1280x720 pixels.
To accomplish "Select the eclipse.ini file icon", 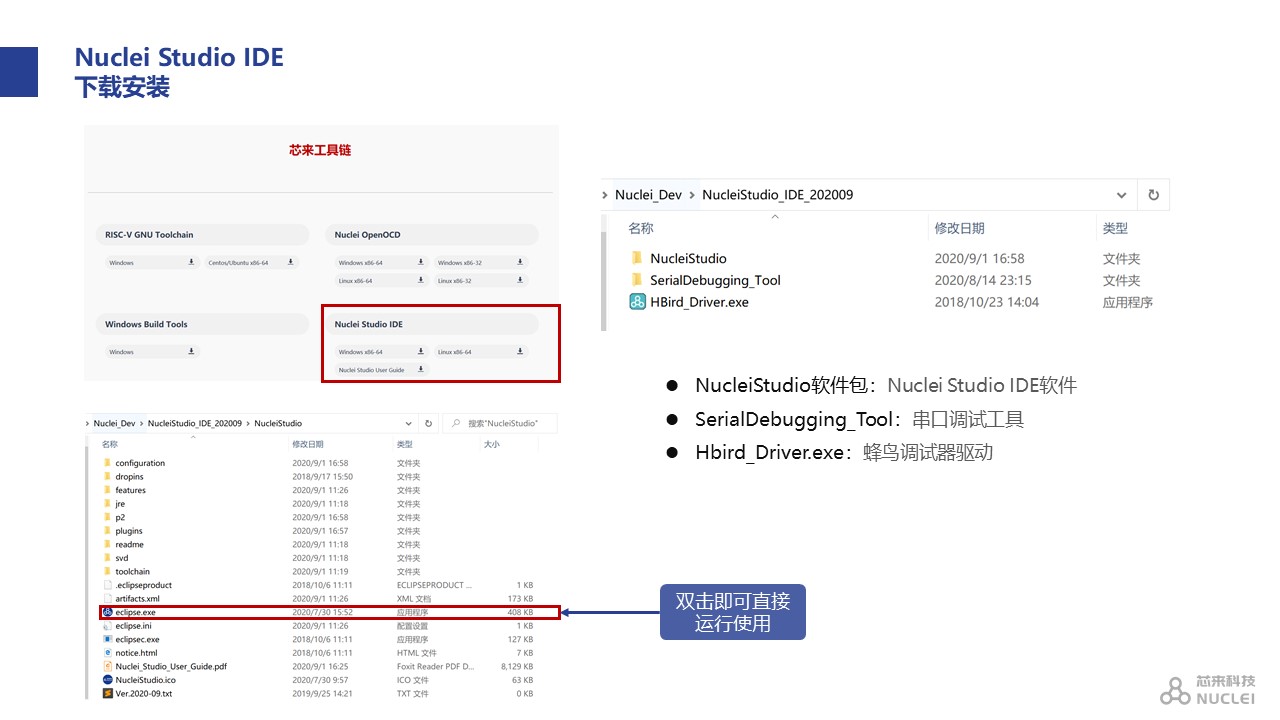I will coord(107,625).
